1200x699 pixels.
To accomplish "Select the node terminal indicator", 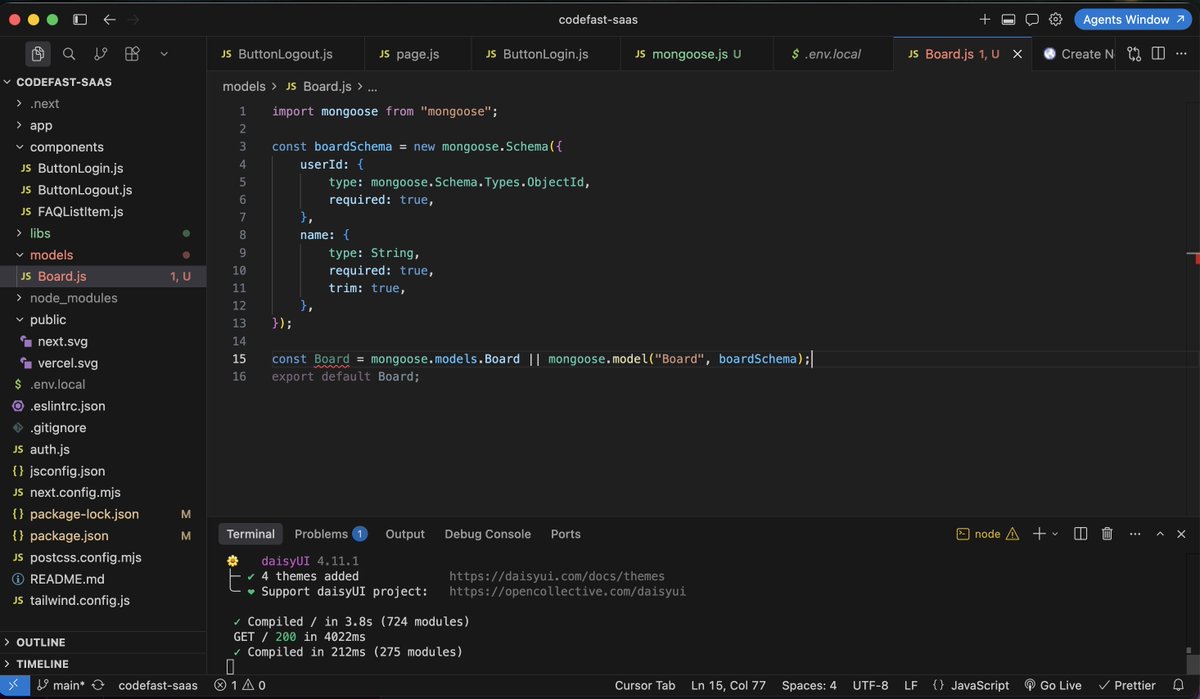I will coord(988,534).
